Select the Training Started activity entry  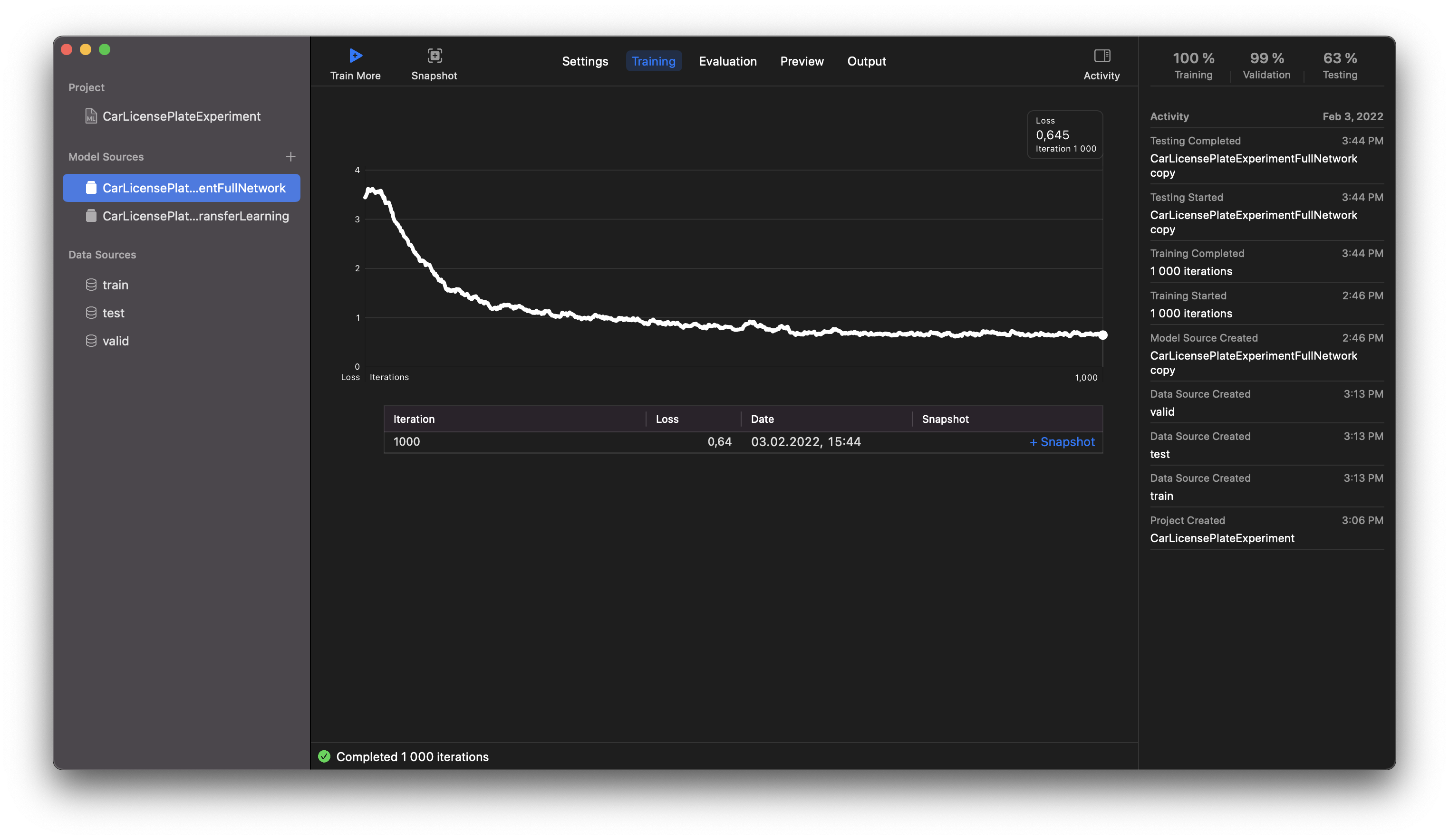pos(1266,305)
